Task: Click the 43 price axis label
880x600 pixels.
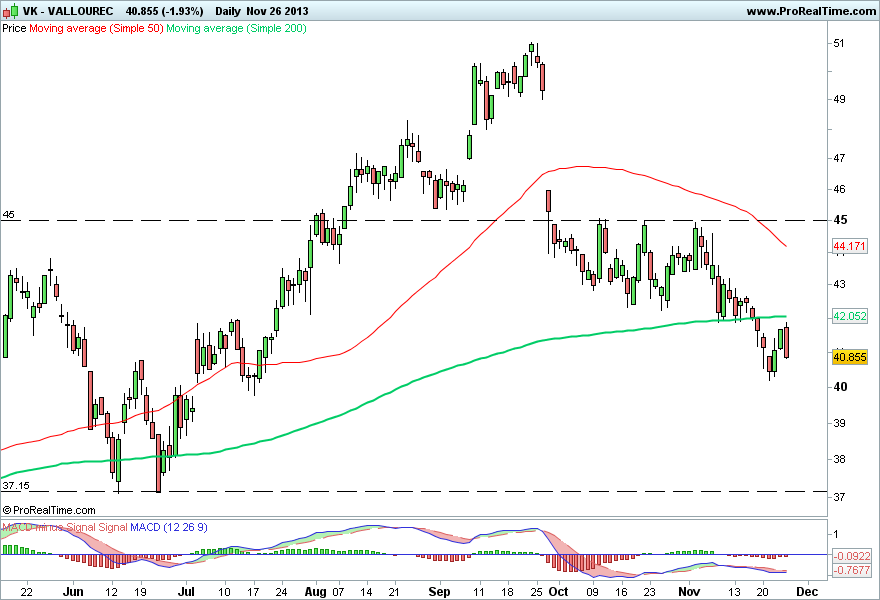Action: tap(839, 285)
